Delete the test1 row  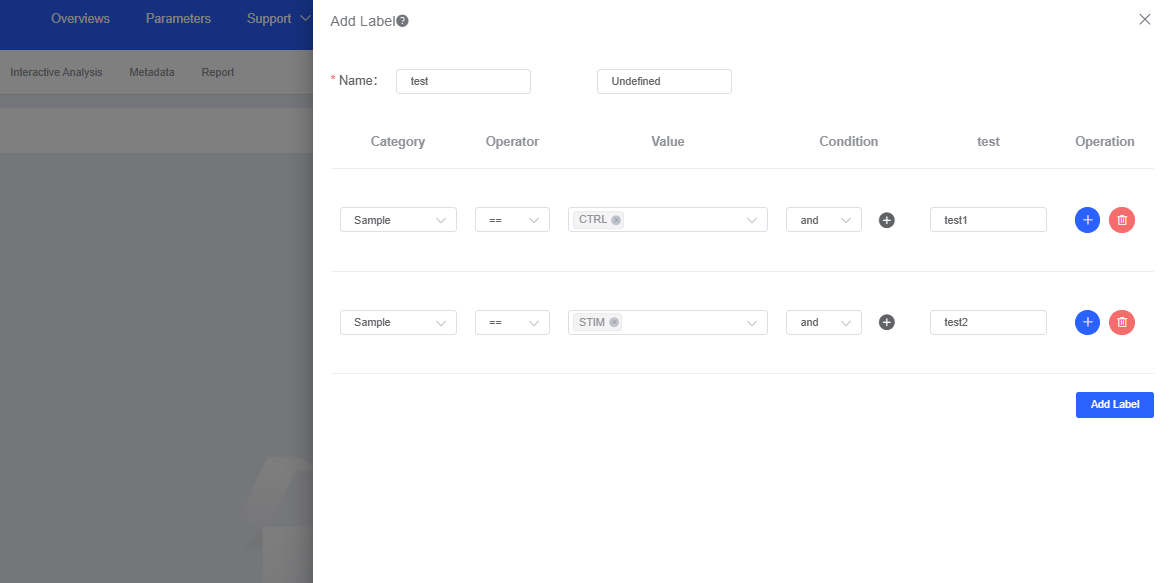click(1122, 220)
